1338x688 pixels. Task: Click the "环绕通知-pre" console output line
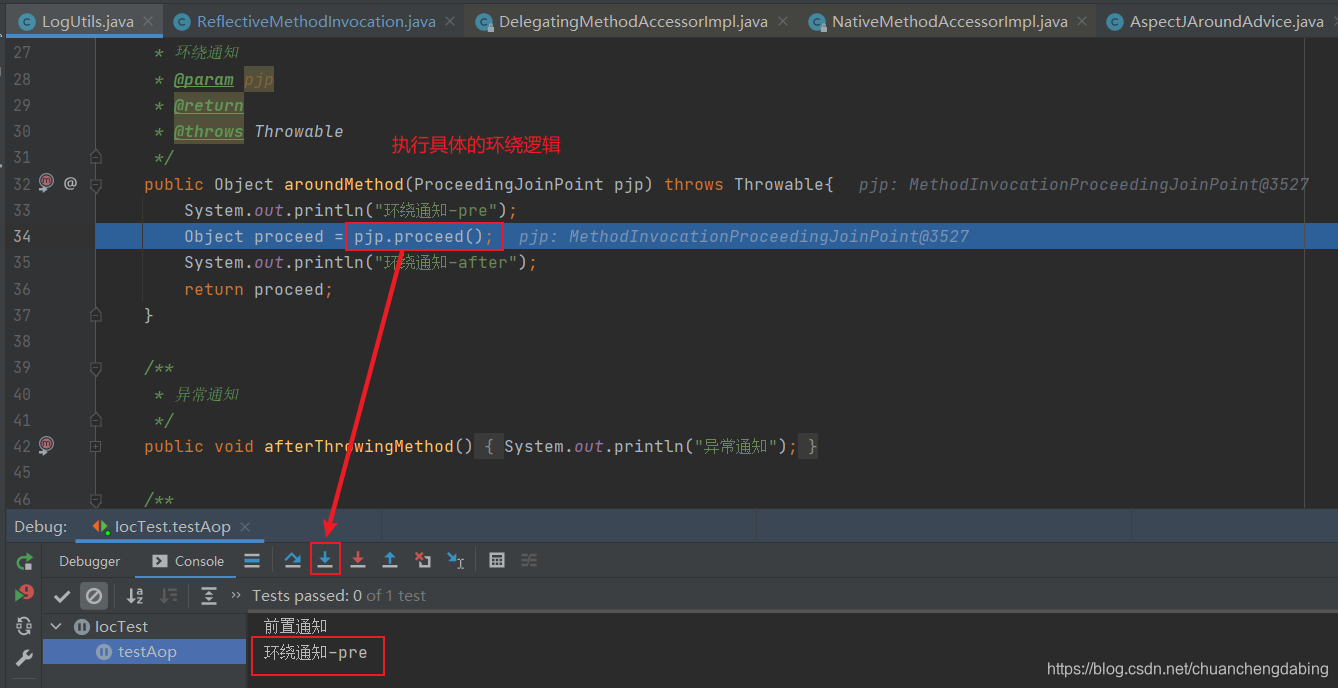(x=315, y=653)
